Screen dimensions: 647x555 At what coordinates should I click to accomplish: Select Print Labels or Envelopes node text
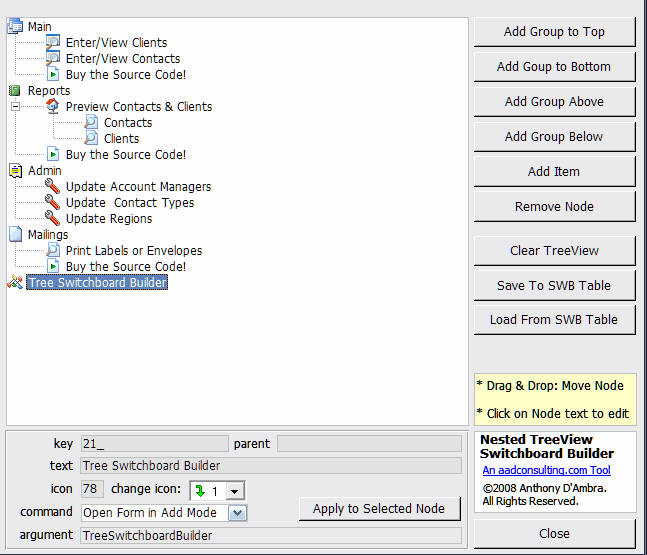coord(134,251)
